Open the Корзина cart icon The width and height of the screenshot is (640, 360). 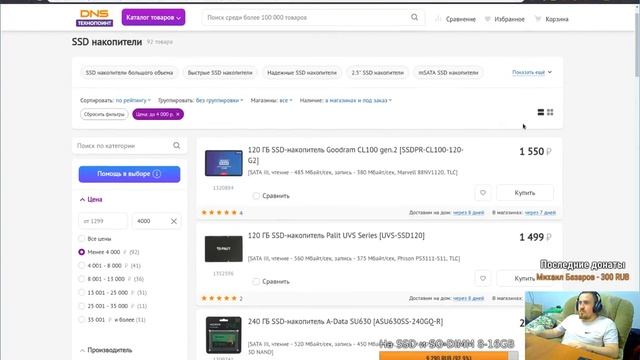[x=538, y=19]
